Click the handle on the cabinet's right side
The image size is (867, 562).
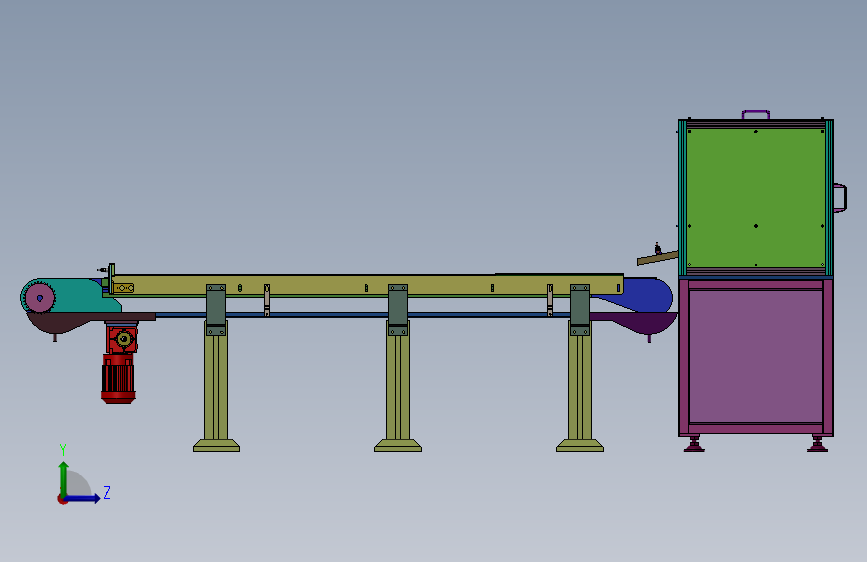(x=840, y=197)
